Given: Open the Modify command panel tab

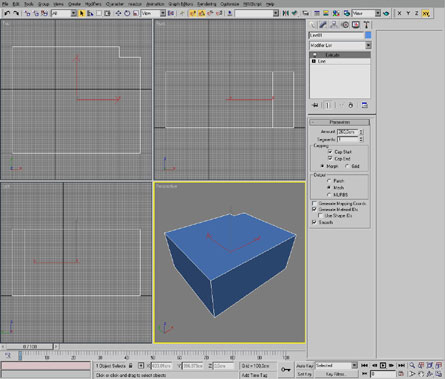Looking at the screenshot, I should click(x=323, y=25).
